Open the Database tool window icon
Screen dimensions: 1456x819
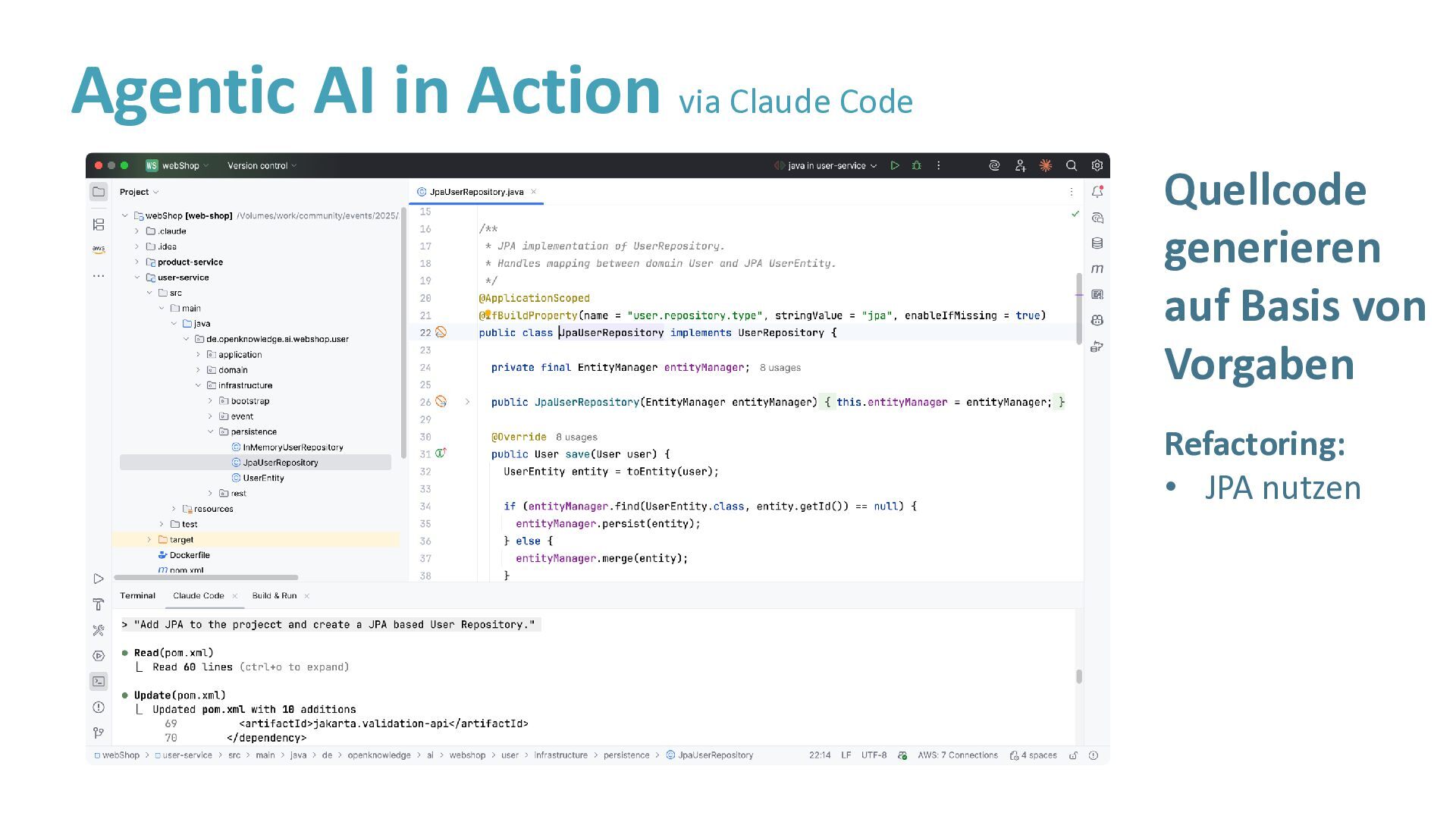point(1097,243)
